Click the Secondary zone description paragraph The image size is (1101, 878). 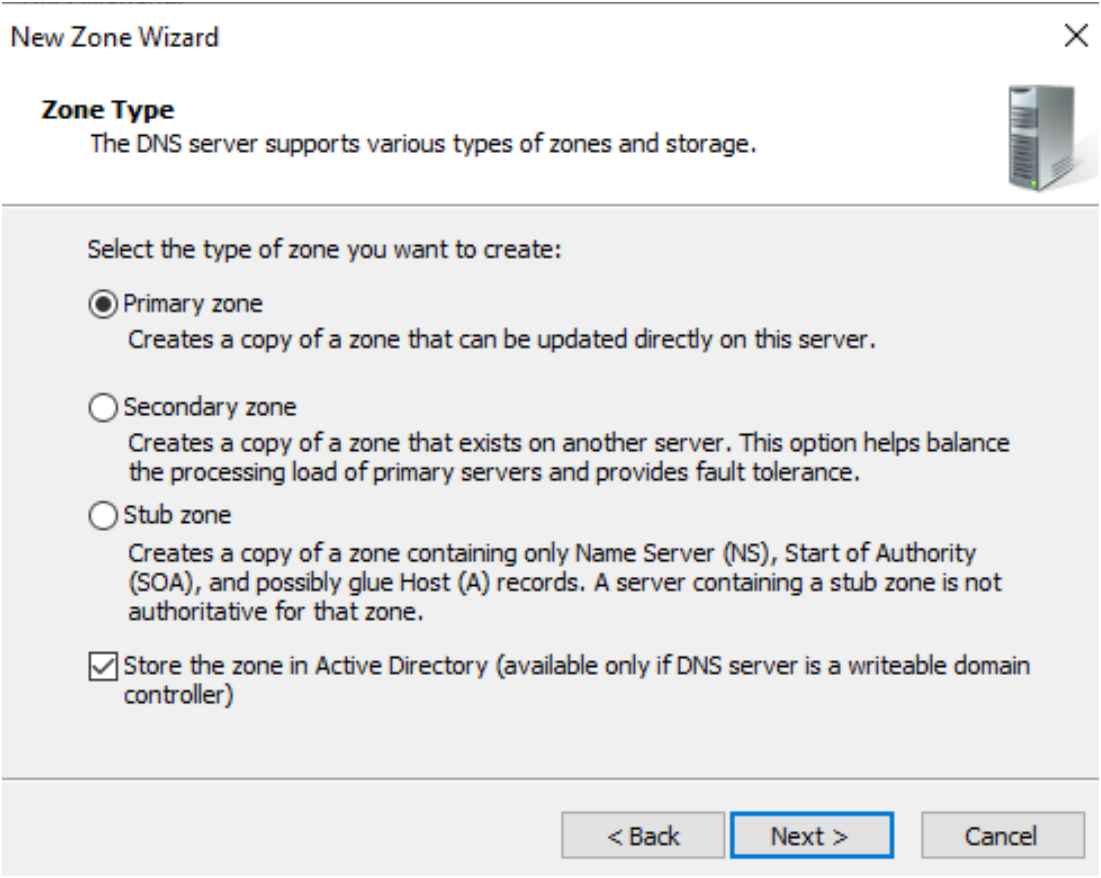pyautogui.click(x=568, y=457)
